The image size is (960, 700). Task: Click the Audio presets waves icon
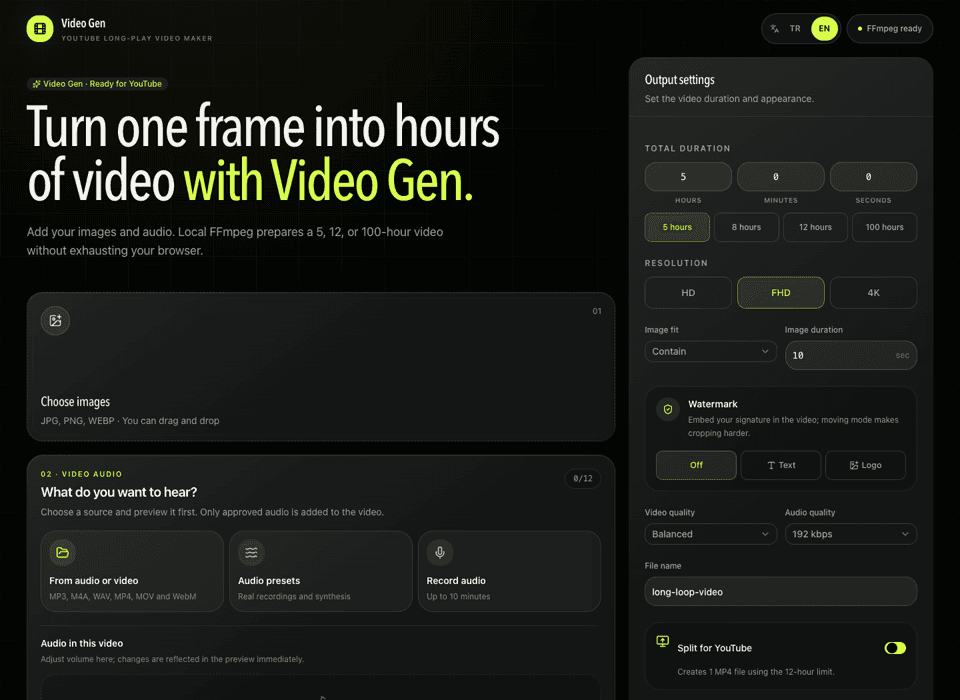(x=251, y=552)
